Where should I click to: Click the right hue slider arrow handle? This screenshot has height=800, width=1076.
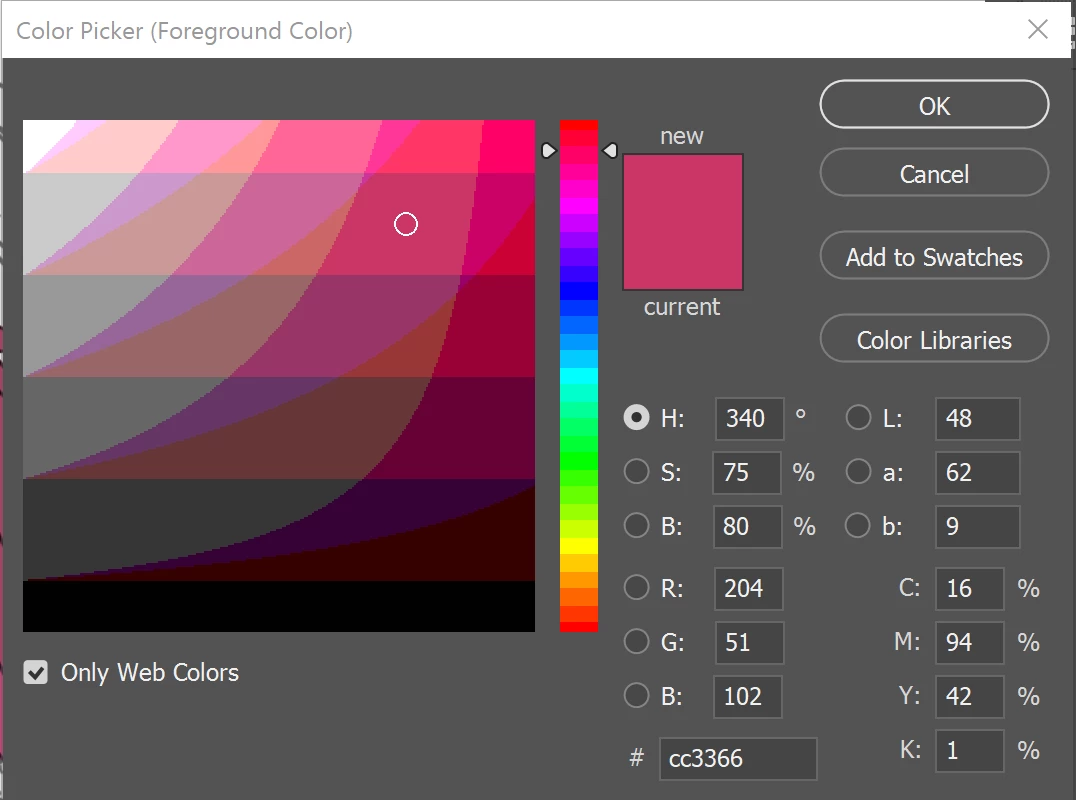click(x=610, y=150)
